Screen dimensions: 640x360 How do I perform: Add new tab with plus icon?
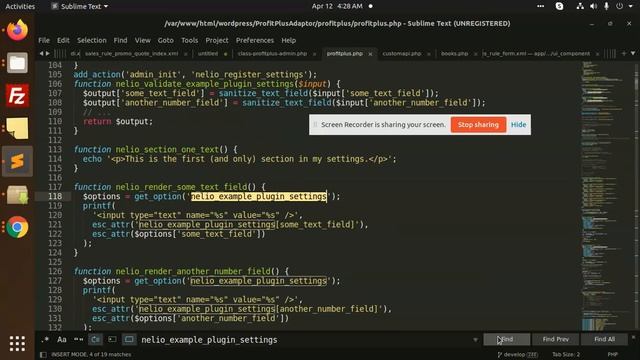tap(624, 53)
